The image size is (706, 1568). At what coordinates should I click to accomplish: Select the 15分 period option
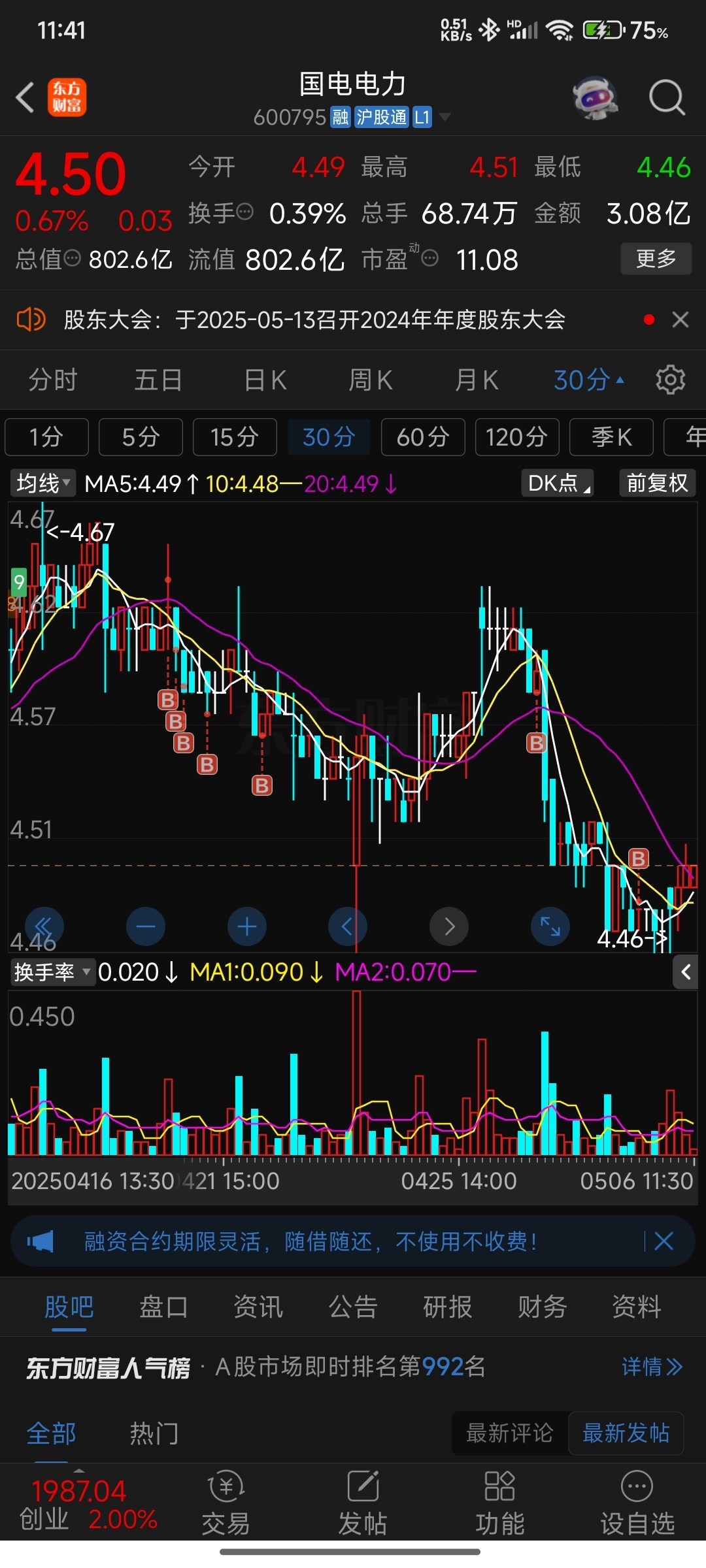tap(235, 437)
